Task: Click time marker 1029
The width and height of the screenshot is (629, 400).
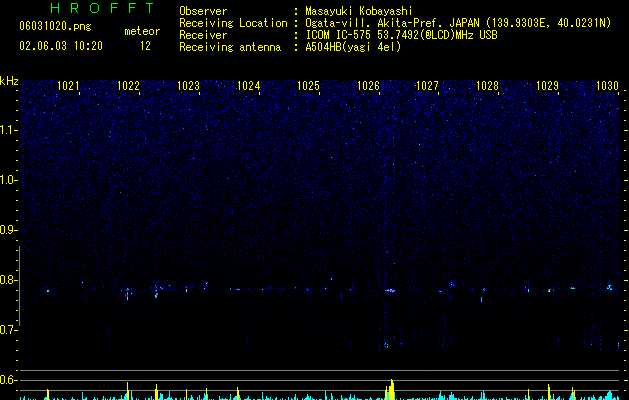Action: 548,86
